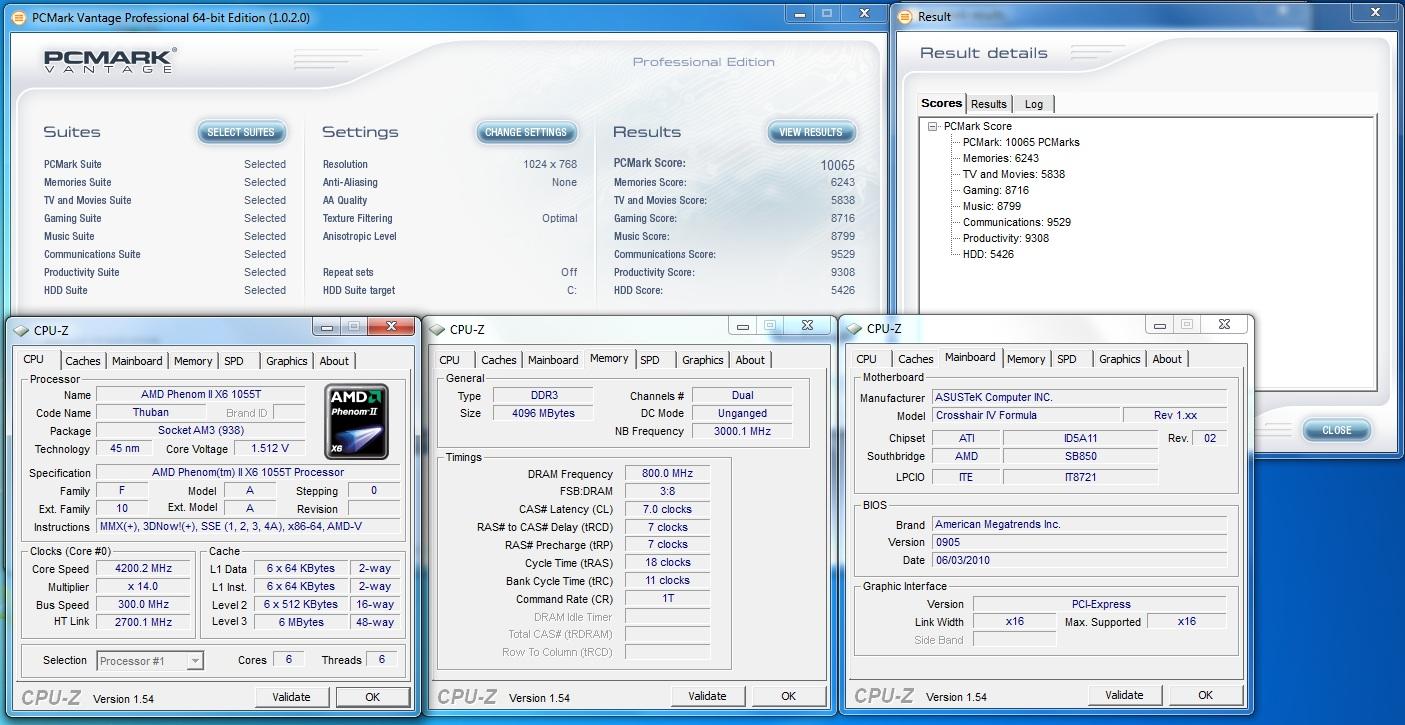The height and width of the screenshot is (725, 1405).
Task: Click the Core Speed value 4200.2 MHz
Action: tap(144, 568)
